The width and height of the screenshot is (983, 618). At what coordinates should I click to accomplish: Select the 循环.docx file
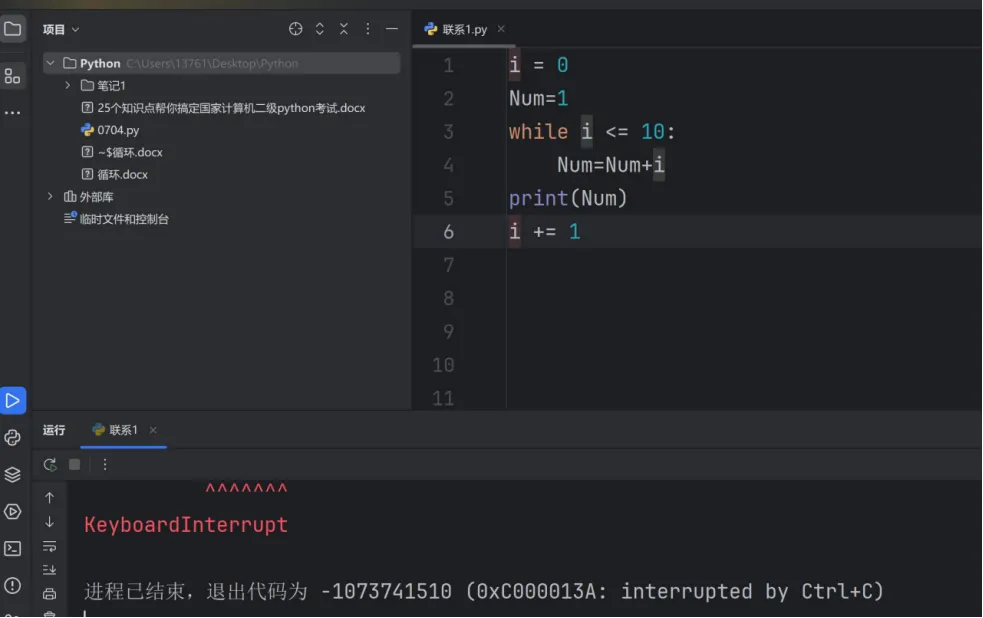click(x=115, y=175)
